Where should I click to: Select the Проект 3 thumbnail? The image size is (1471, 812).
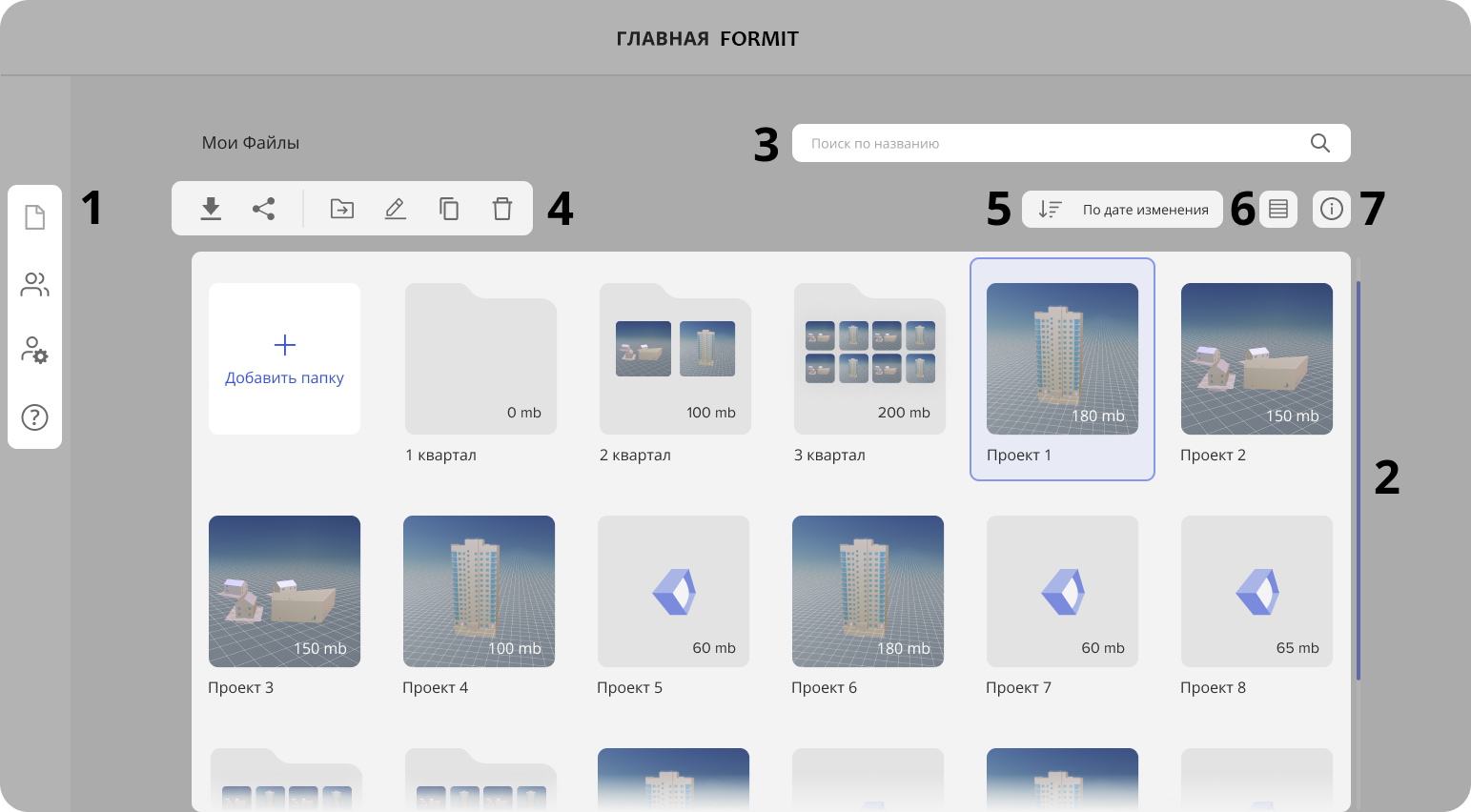284,591
